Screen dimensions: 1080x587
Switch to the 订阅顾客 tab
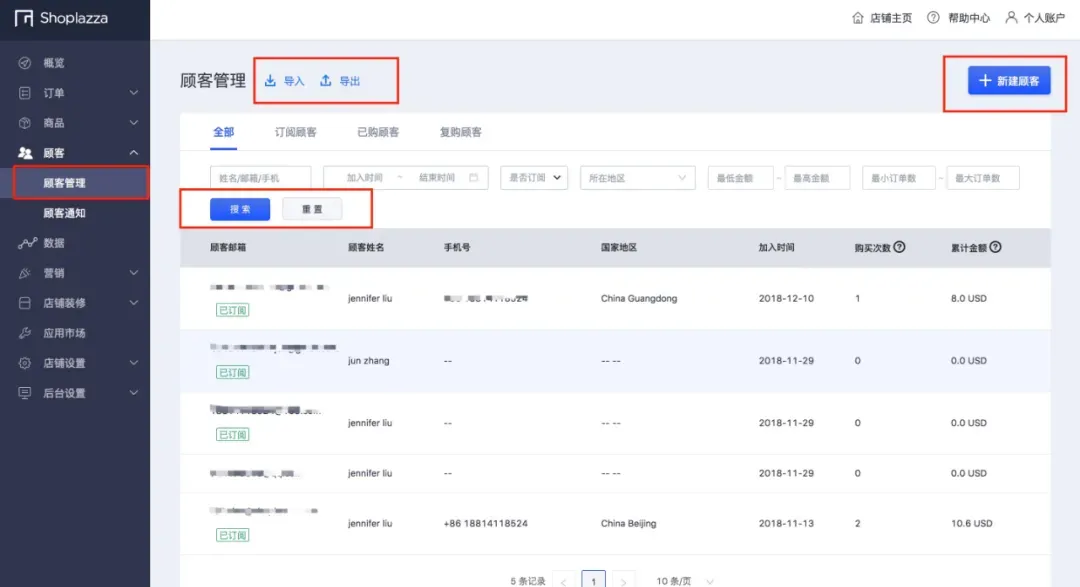[x=295, y=132]
